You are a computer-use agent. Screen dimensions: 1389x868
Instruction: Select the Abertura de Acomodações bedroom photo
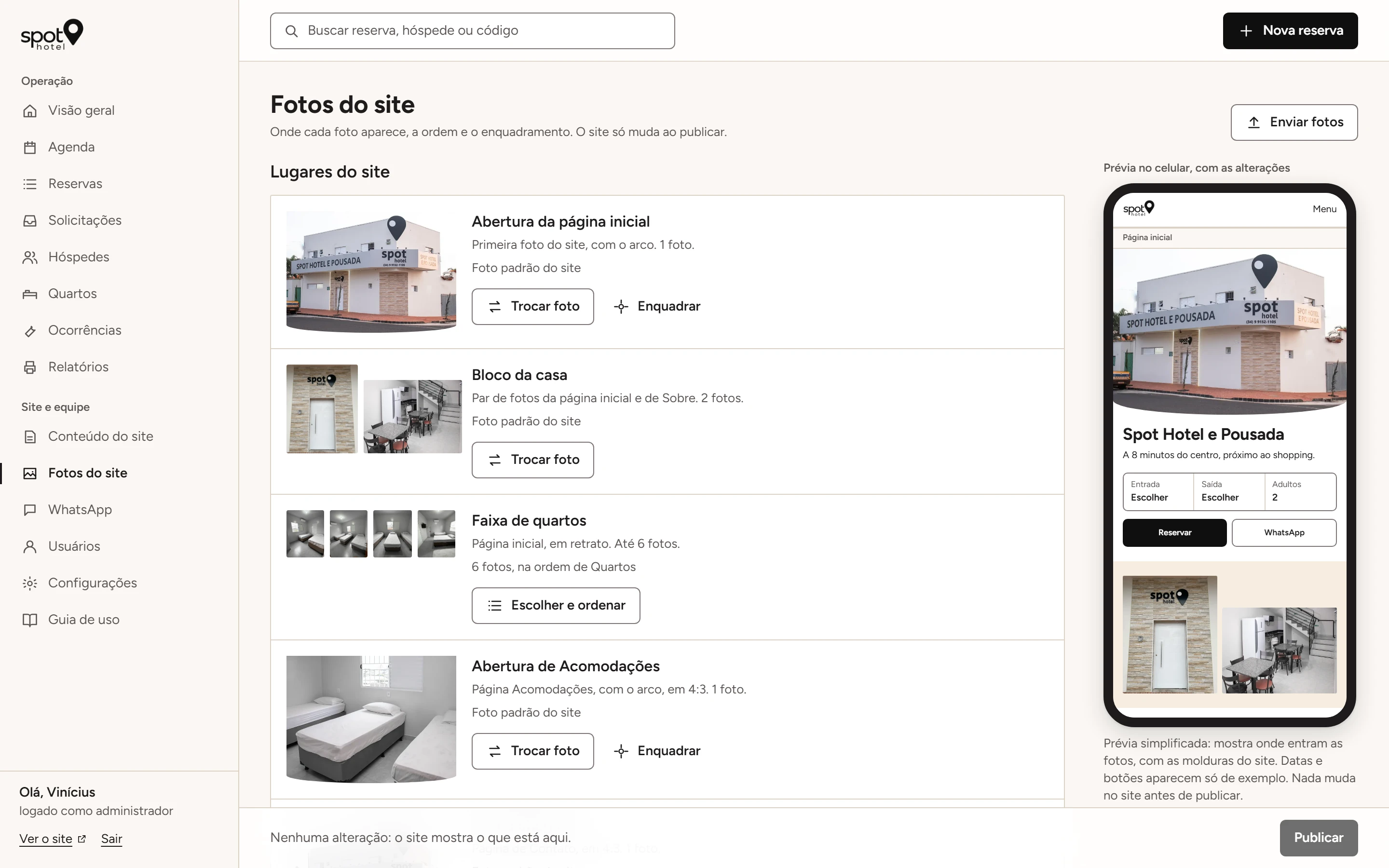371,719
